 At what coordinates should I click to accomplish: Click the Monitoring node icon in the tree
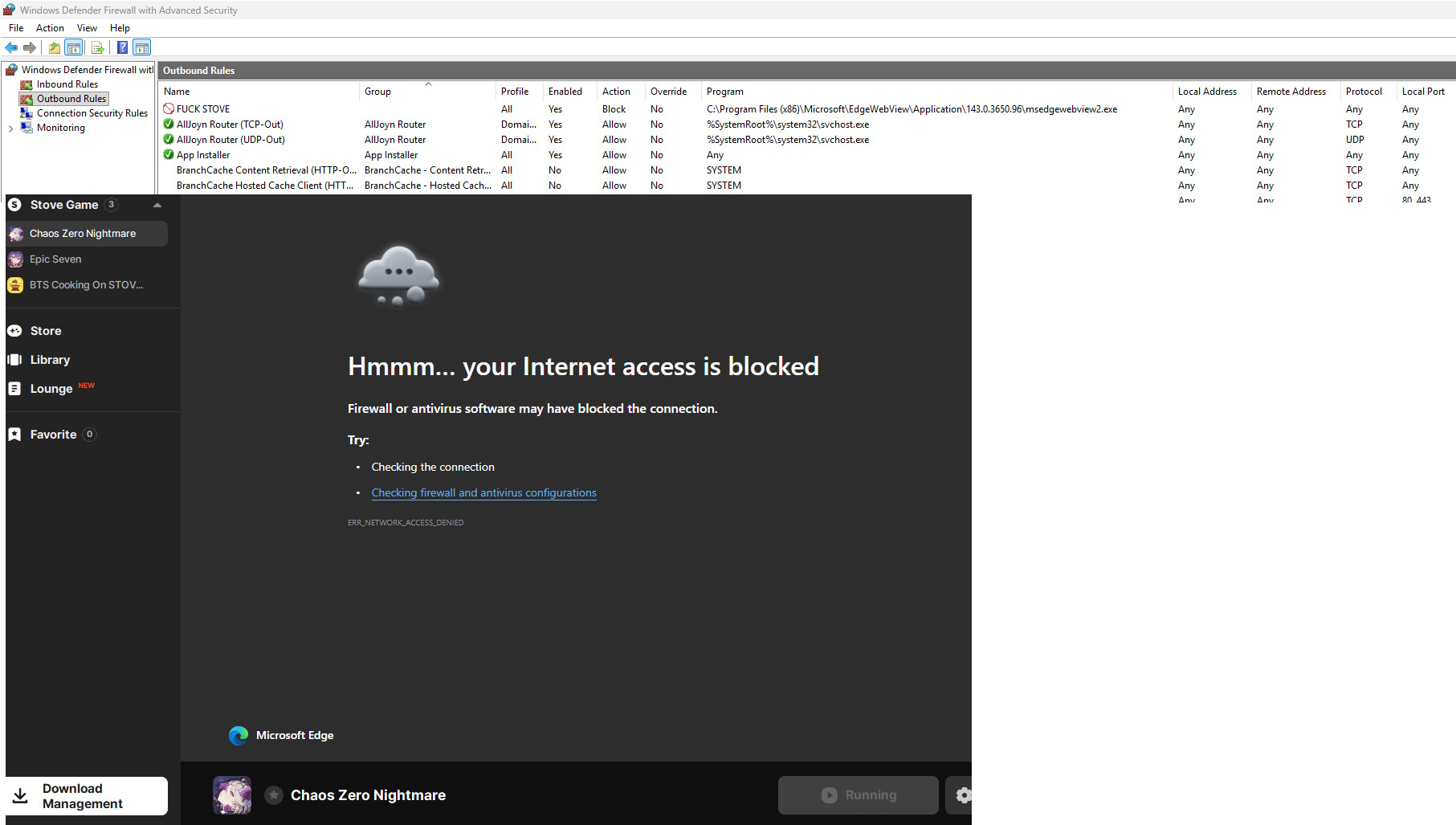(27, 128)
